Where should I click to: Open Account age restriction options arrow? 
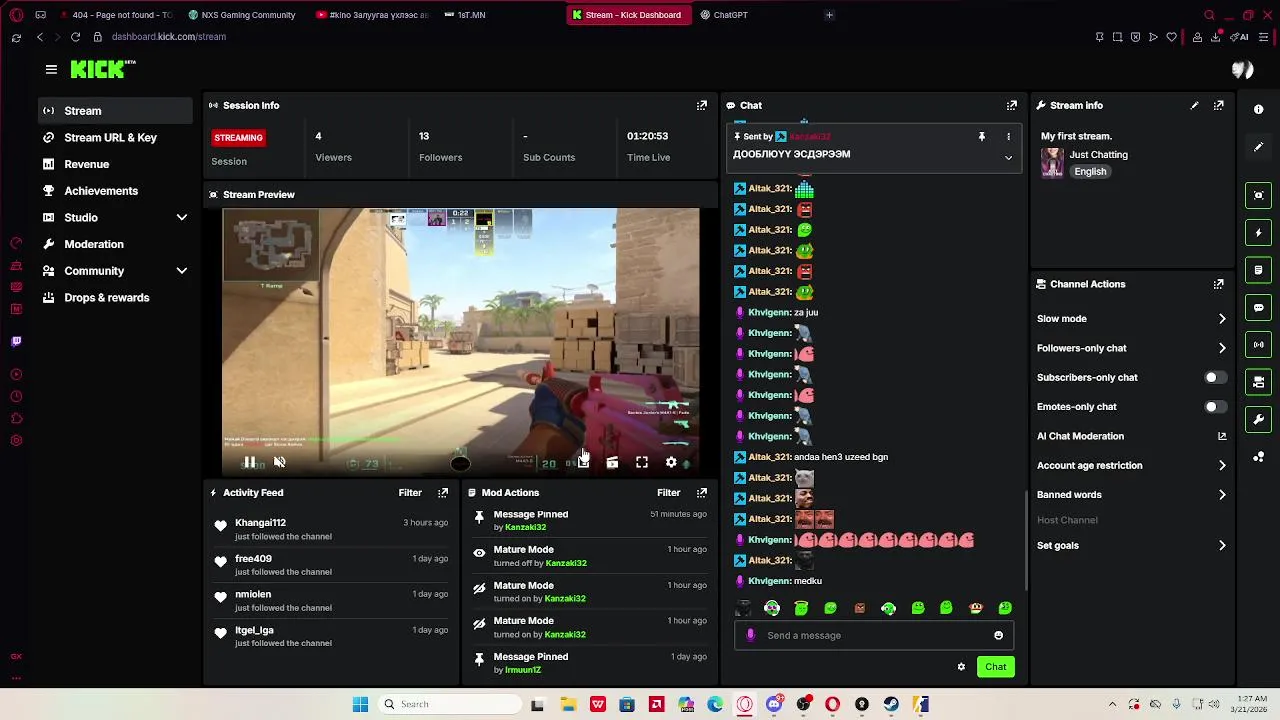pos(1222,466)
